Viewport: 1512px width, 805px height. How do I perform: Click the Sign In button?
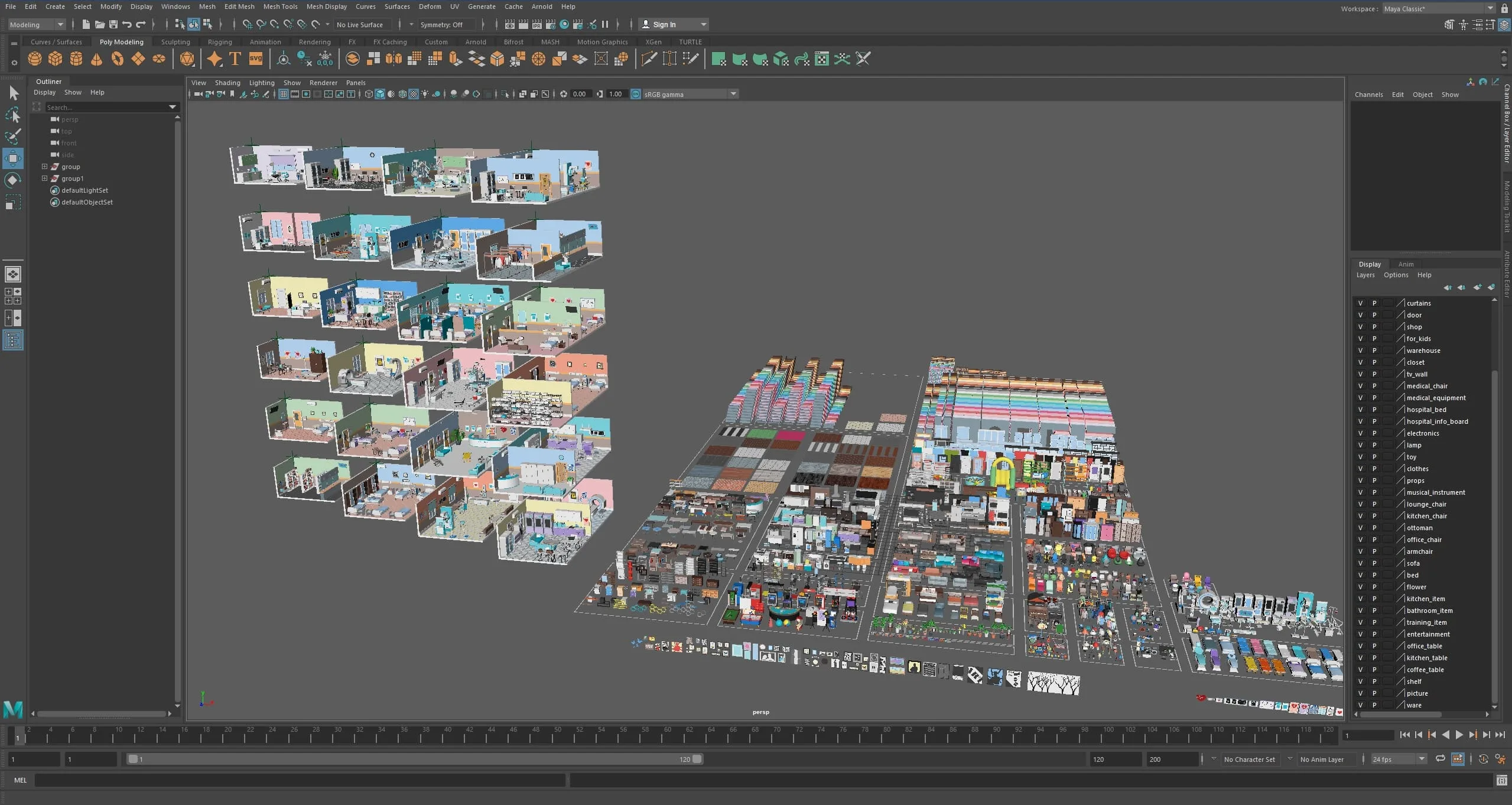point(674,24)
